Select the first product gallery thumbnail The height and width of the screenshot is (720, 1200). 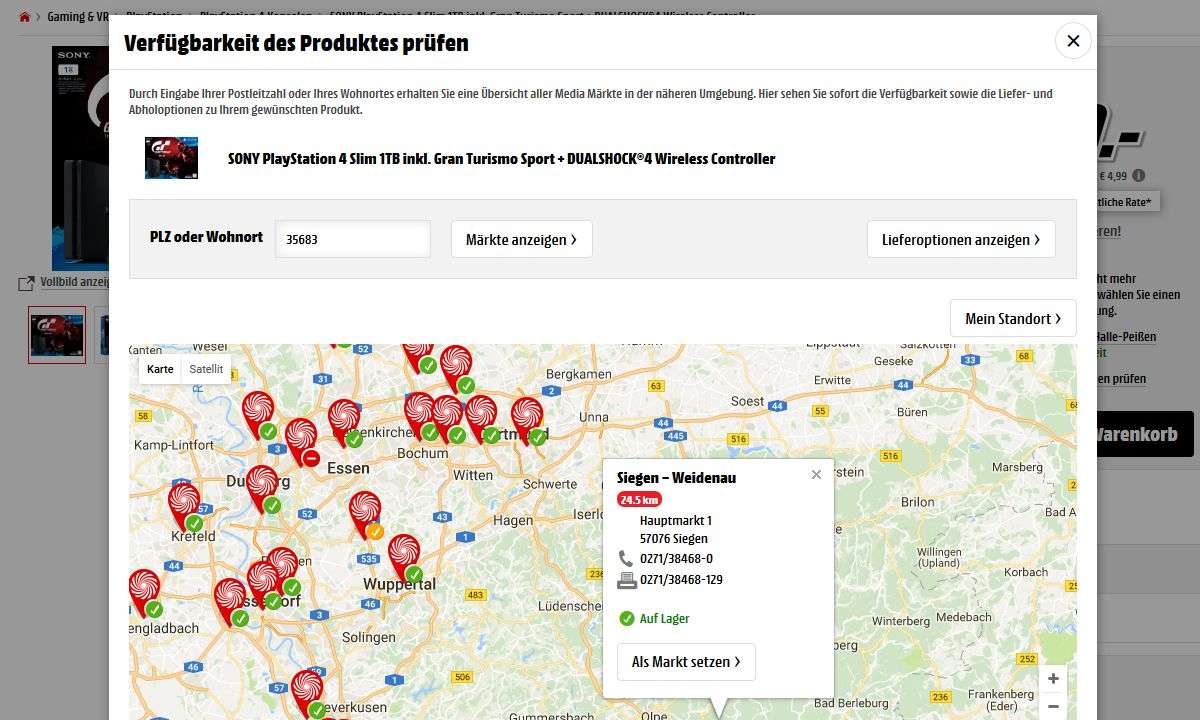(57, 334)
